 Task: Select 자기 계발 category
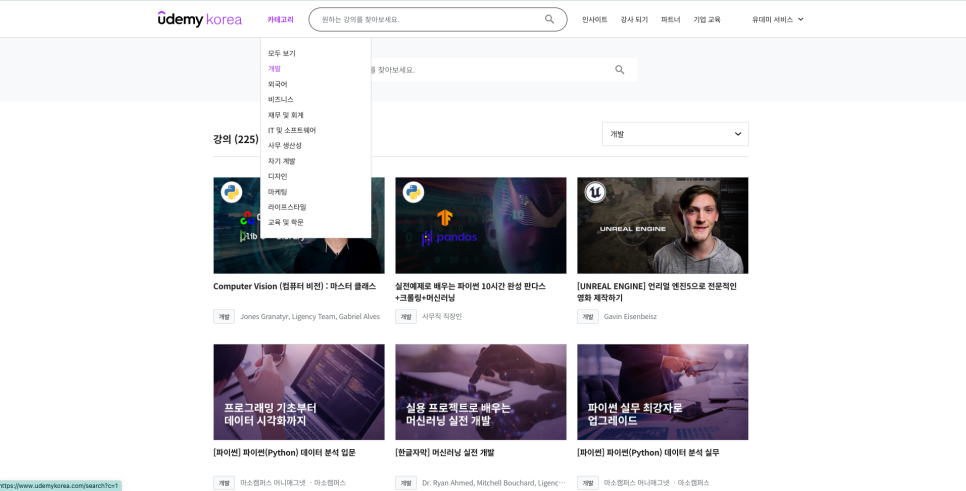click(282, 161)
